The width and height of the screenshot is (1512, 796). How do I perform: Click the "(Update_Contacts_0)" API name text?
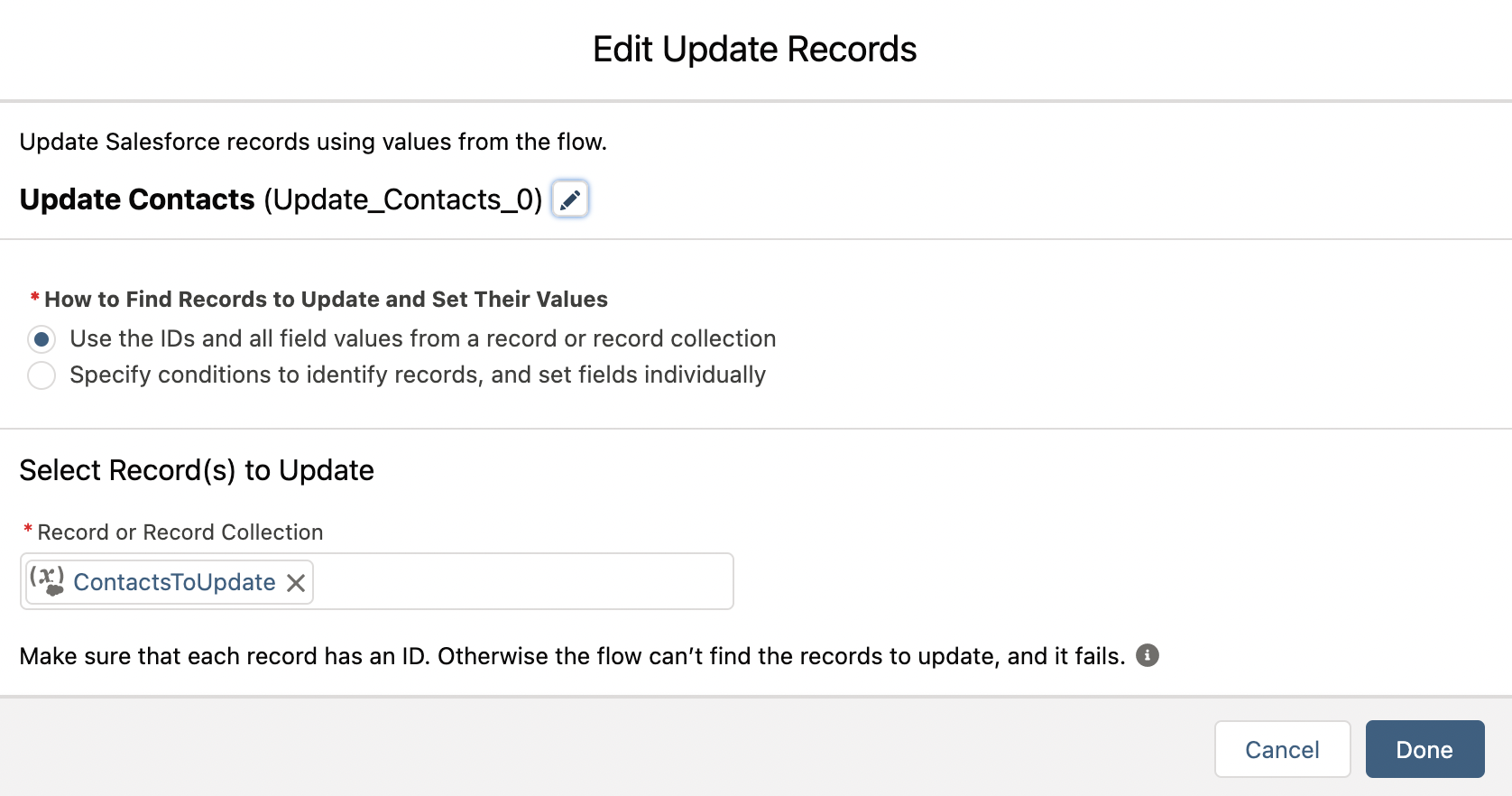pyautogui.click(x=403, y=199)
